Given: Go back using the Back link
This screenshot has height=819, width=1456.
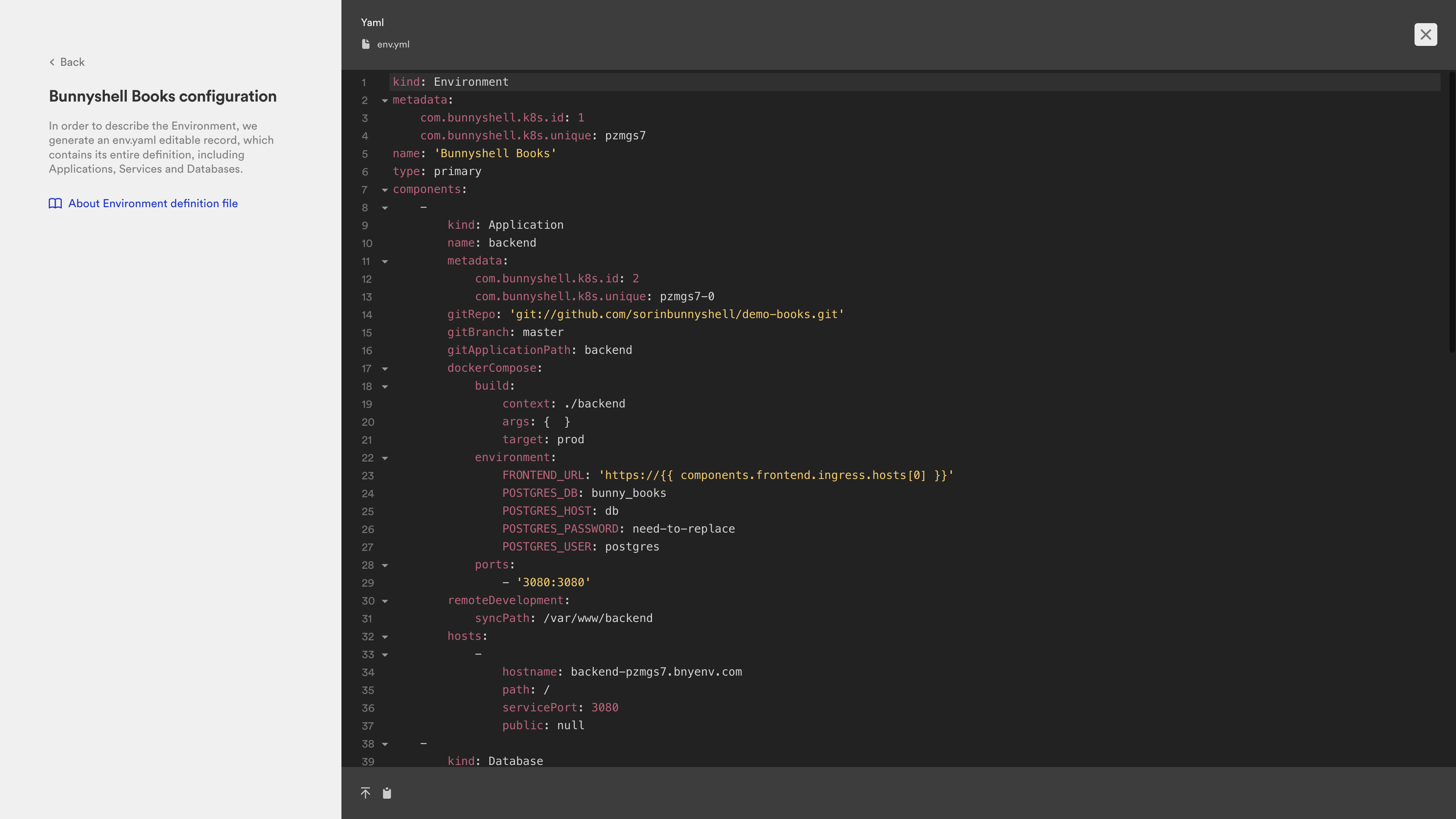Looking at the screenshot, I should click(x=72, y=62).
